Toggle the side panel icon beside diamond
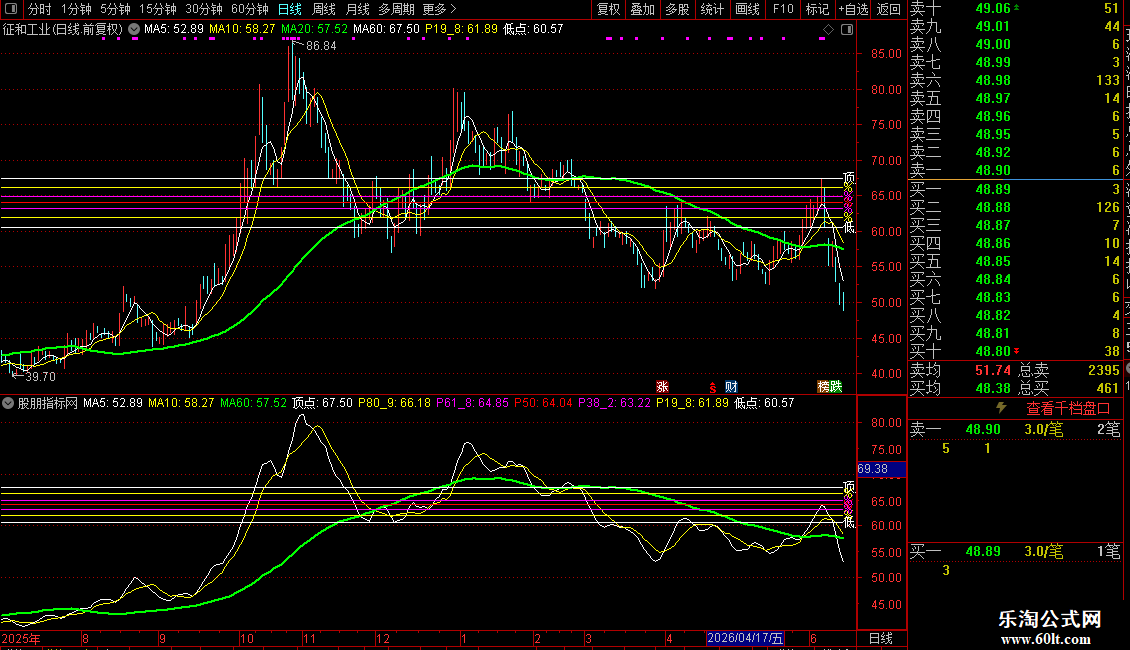Screen dimensions: 1130x650 point(847,30)
